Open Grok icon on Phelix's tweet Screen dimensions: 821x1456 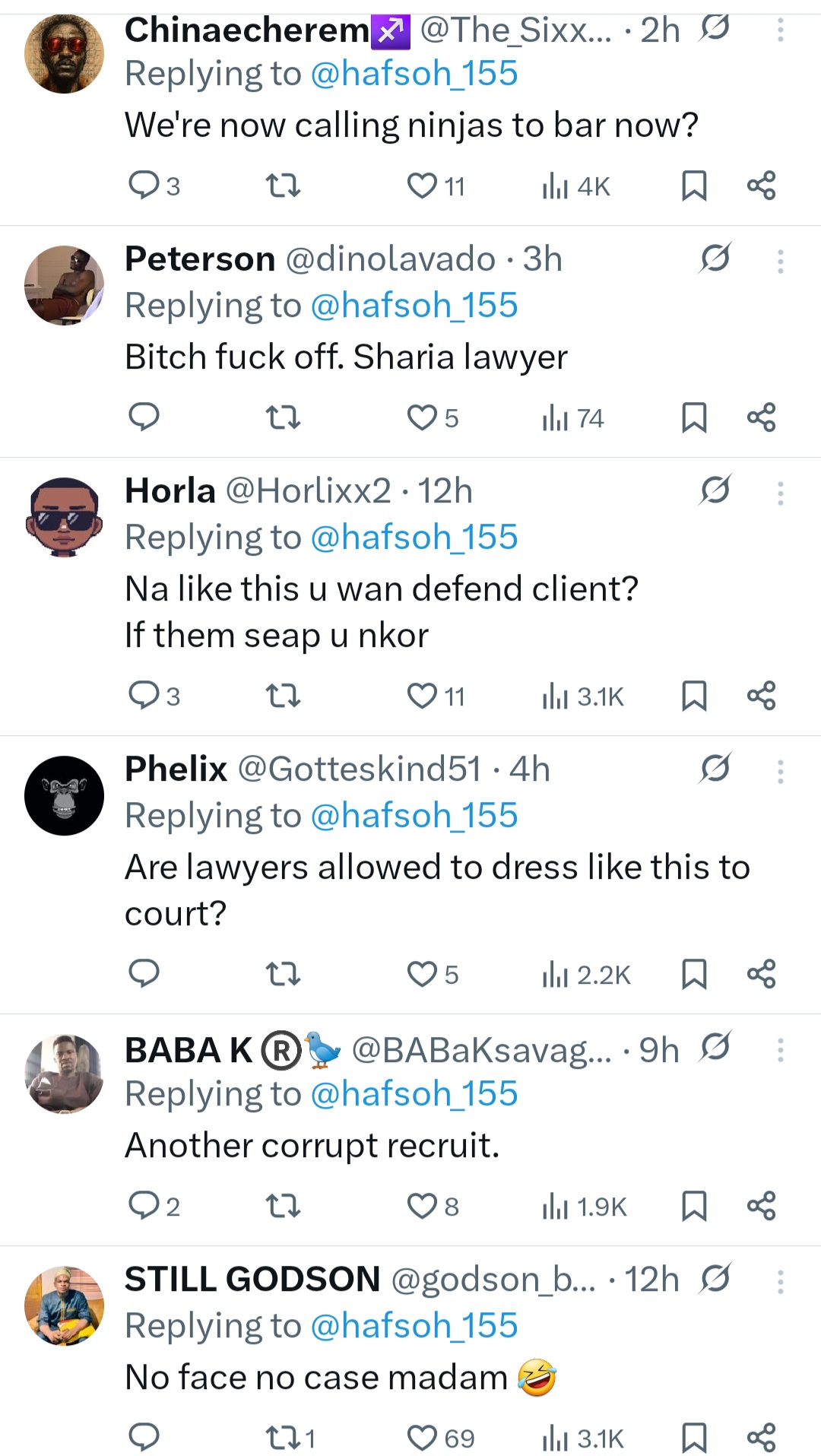[715, 768]
